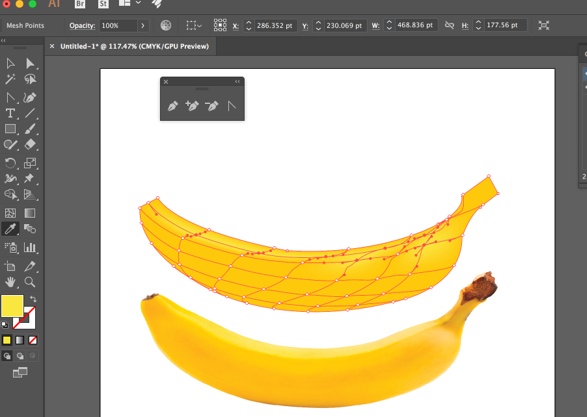Choose the Magic Wand tool
The image size is (587, 417).
pyautogui.click(x=10, y=79)
